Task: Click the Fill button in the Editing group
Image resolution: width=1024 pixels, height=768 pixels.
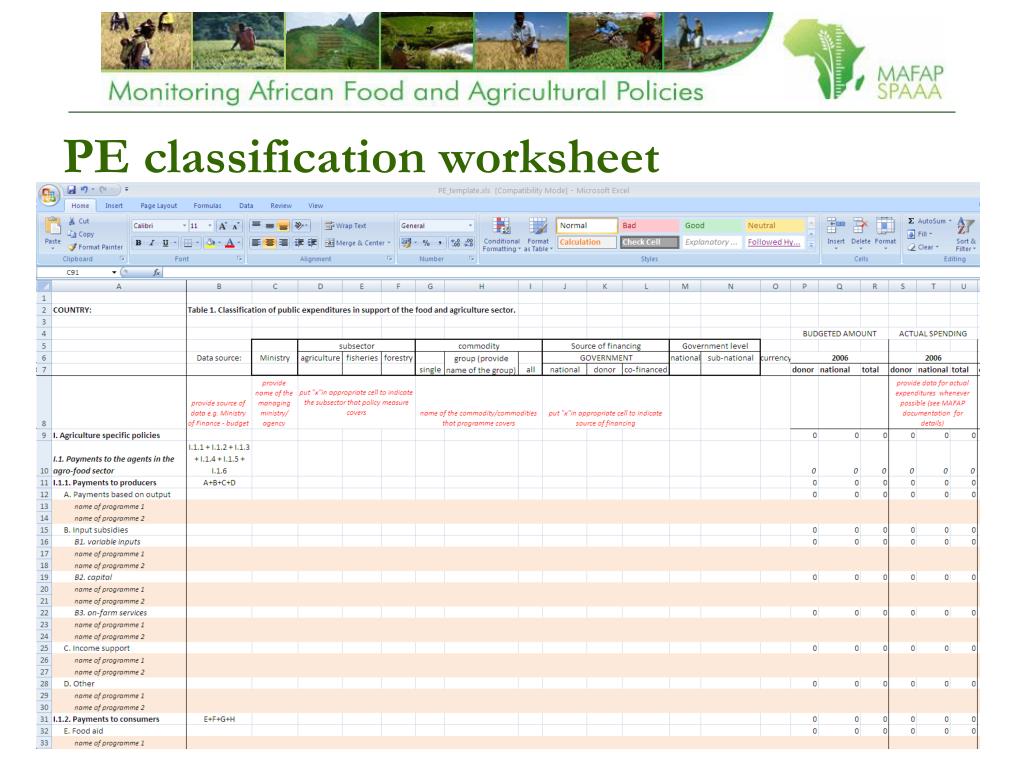Action: 920,234
